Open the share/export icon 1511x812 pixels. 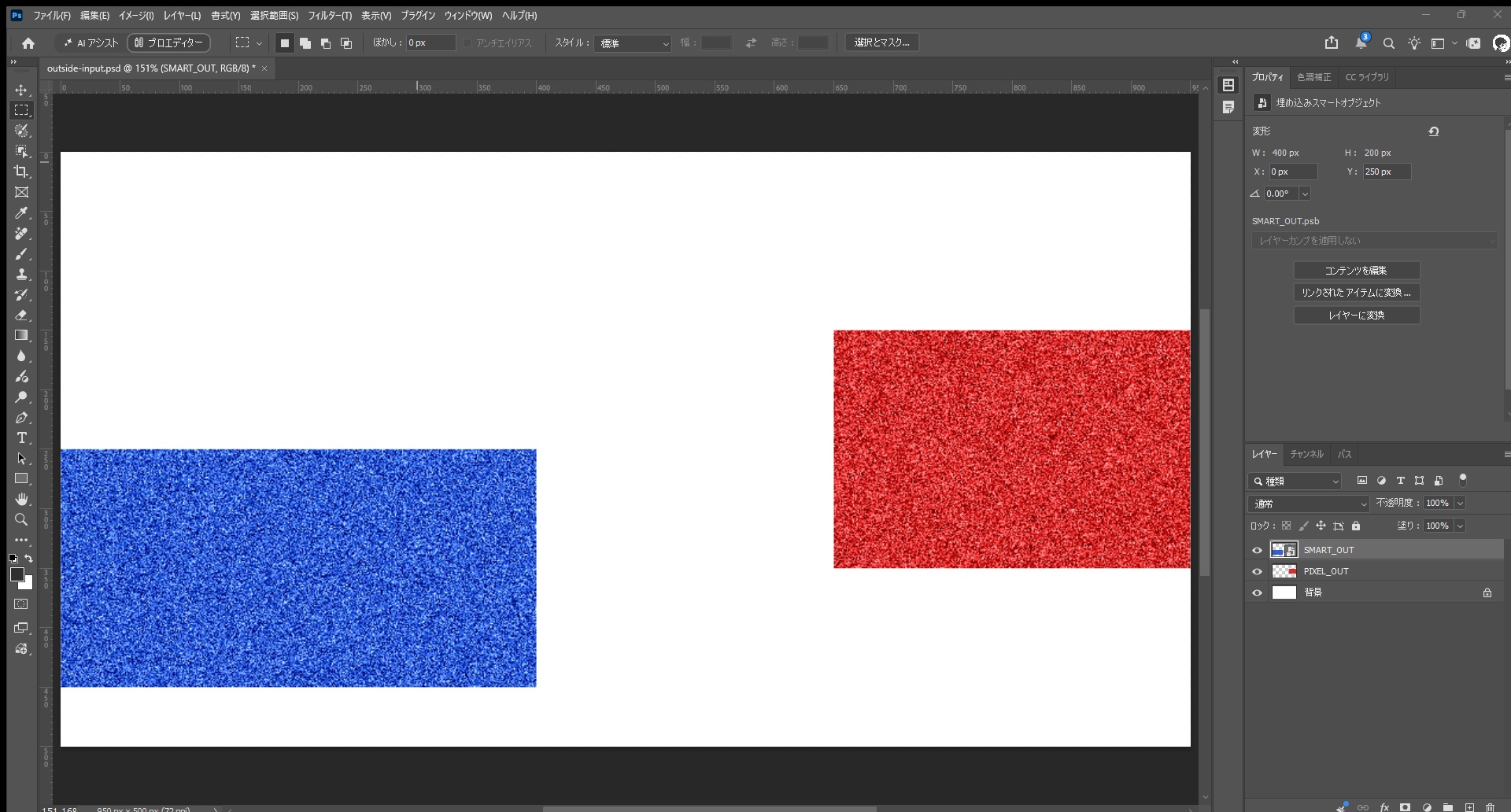pos(1332,42)
